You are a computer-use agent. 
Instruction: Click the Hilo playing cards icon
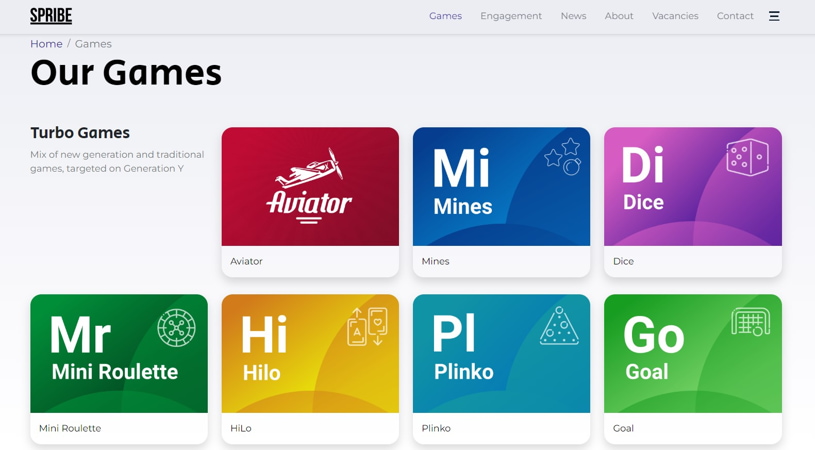click(x=367, y=326)
